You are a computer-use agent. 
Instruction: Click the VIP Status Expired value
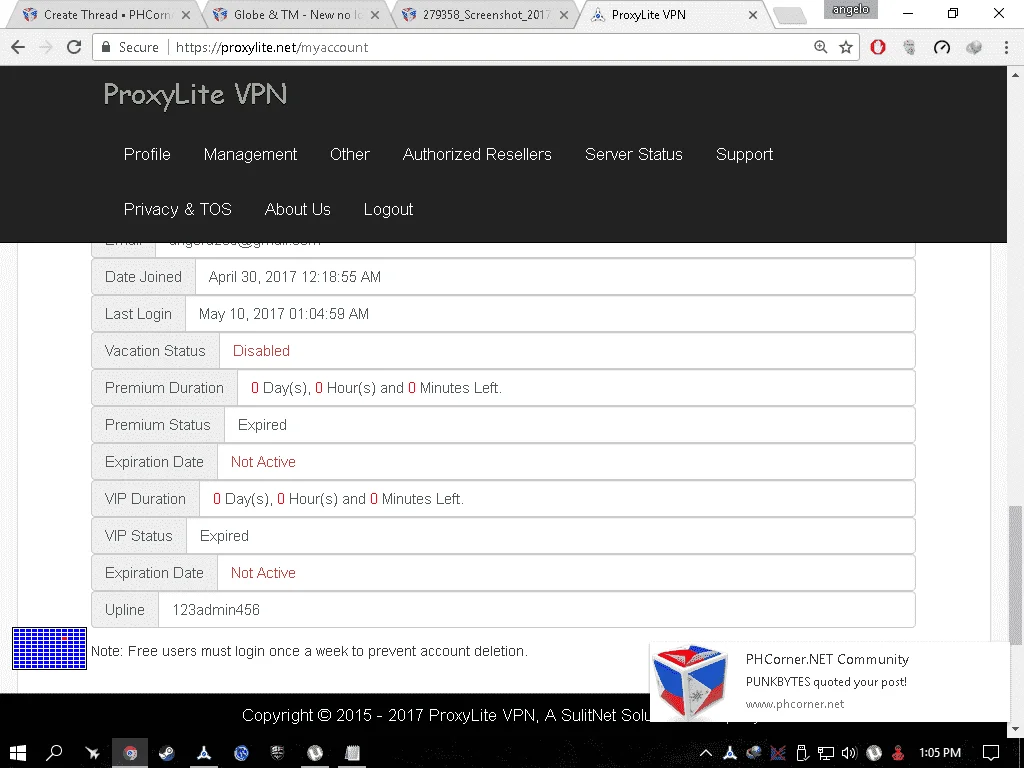click(x=224, y=536)
